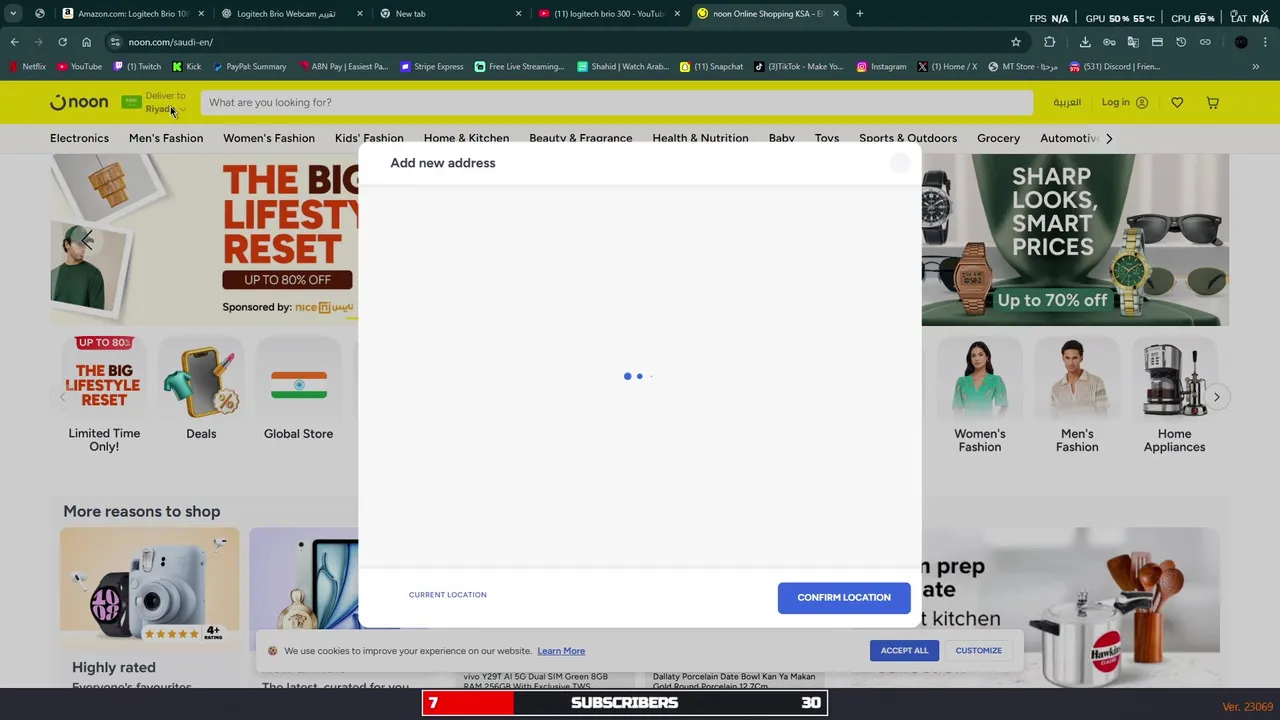Open the Men's Fashion category menu

tap(166, 138)
